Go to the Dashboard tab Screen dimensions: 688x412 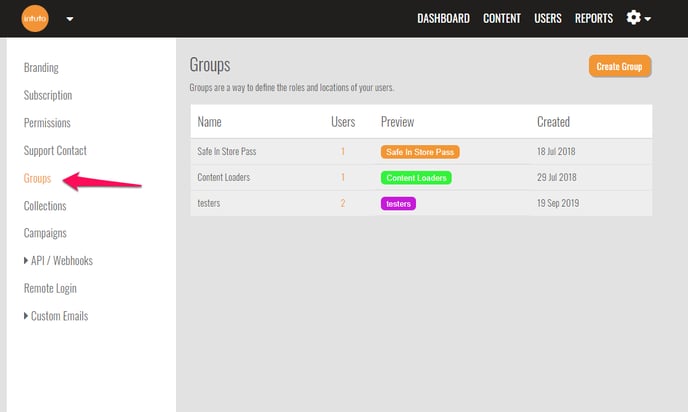(443, 18)
